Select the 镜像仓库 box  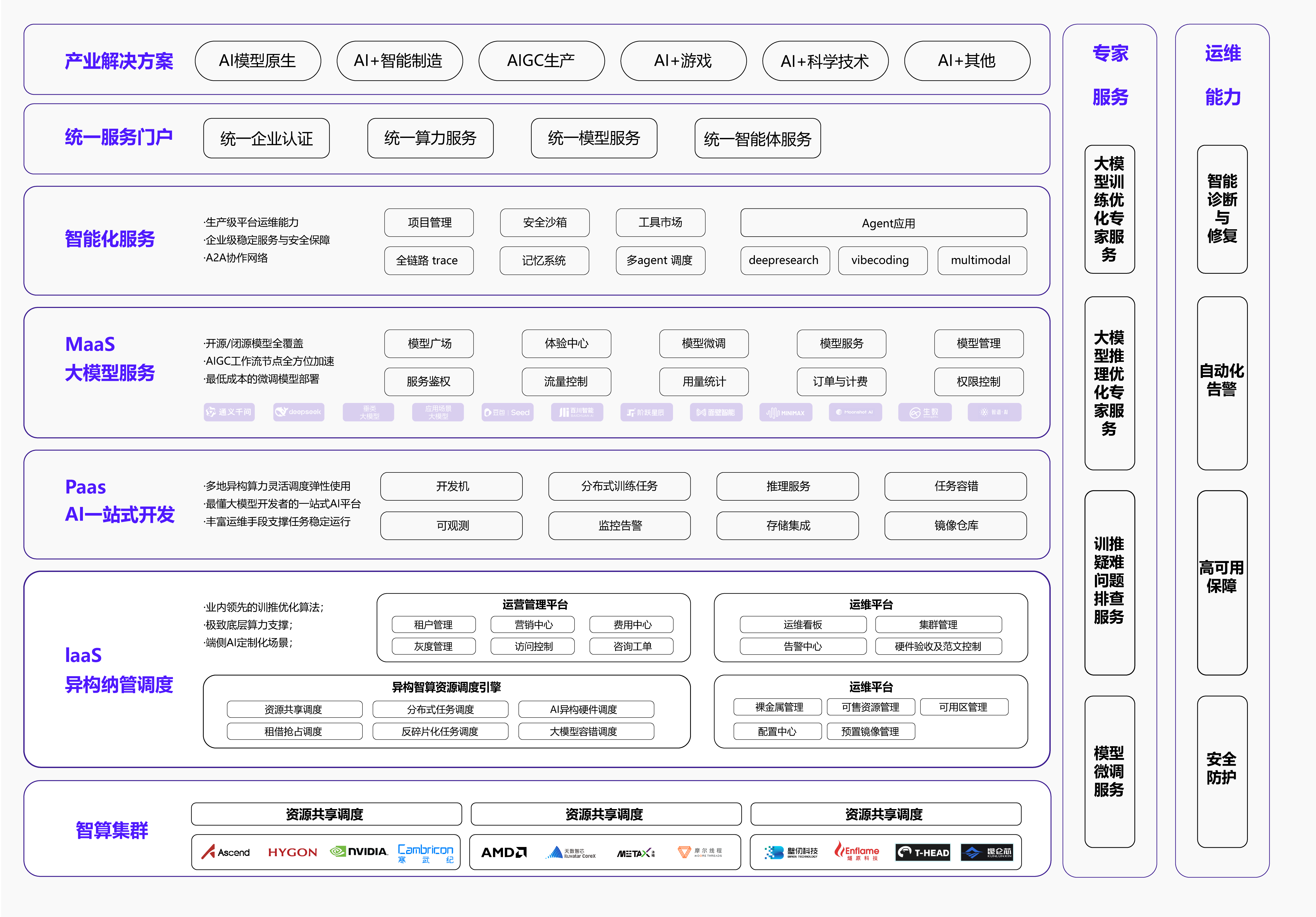coord(955,526)
